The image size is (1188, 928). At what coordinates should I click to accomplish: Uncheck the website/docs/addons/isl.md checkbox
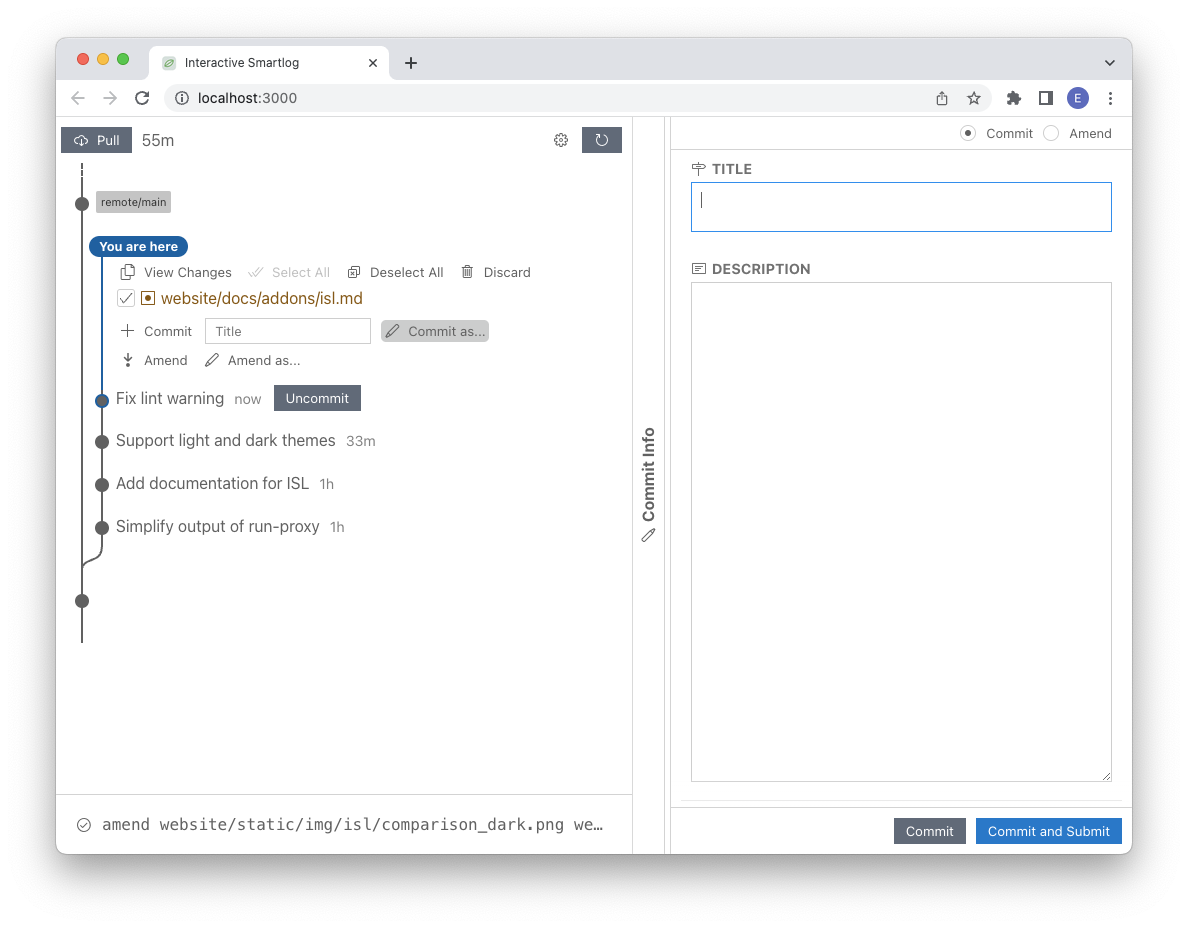pos(125,297)
